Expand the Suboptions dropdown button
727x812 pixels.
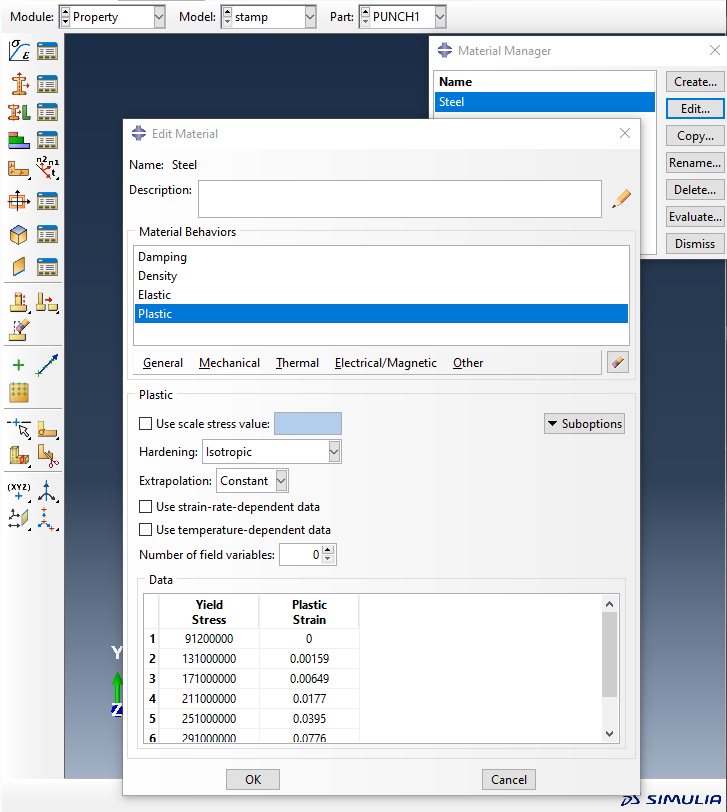pos(584,424)
